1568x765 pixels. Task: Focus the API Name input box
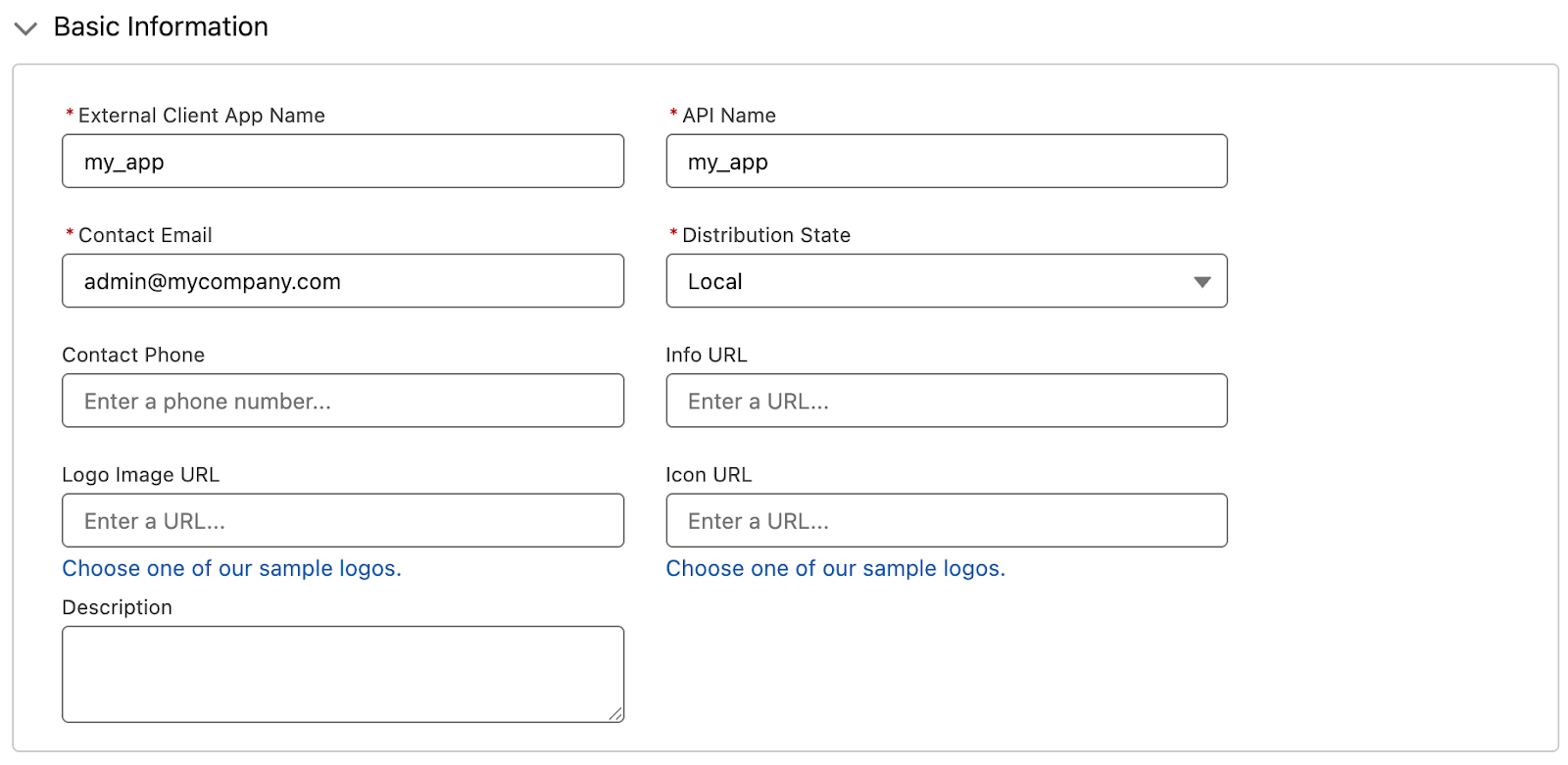pyautogui.click(x=947, y=162)
